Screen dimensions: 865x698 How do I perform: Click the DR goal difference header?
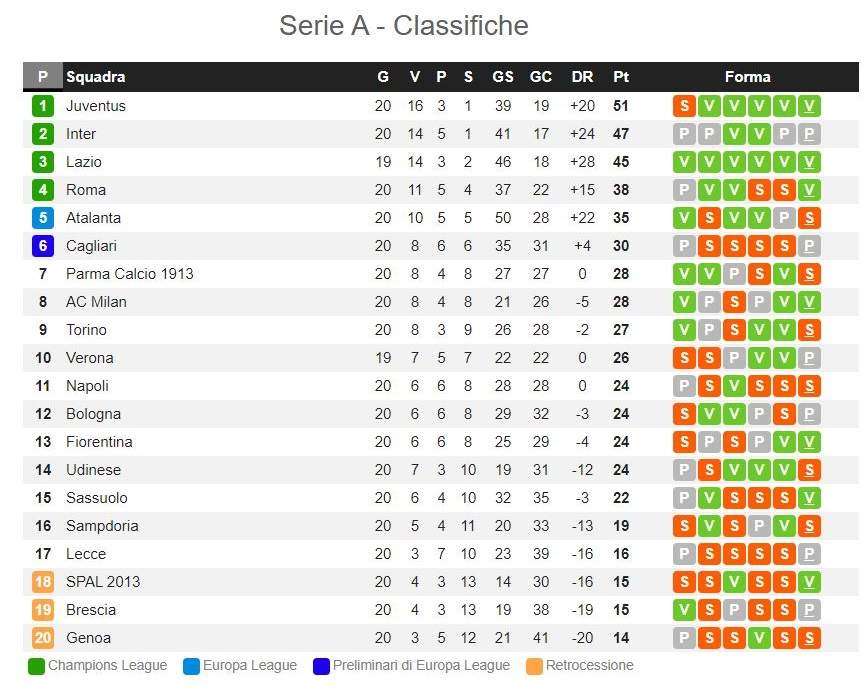point(582,77)
